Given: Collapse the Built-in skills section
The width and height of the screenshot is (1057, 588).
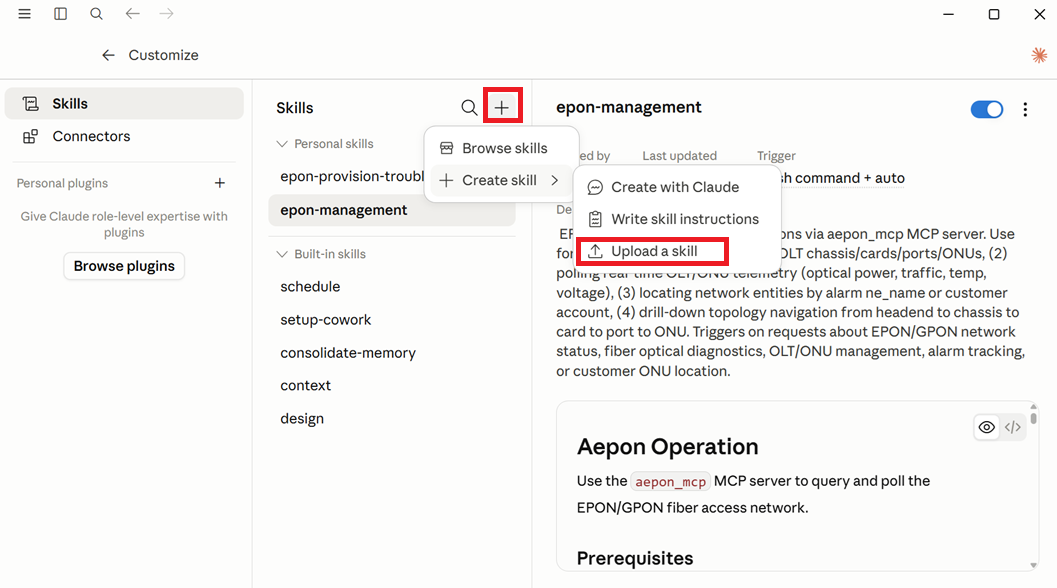Looking at the screenshot, I should point(282,254).
